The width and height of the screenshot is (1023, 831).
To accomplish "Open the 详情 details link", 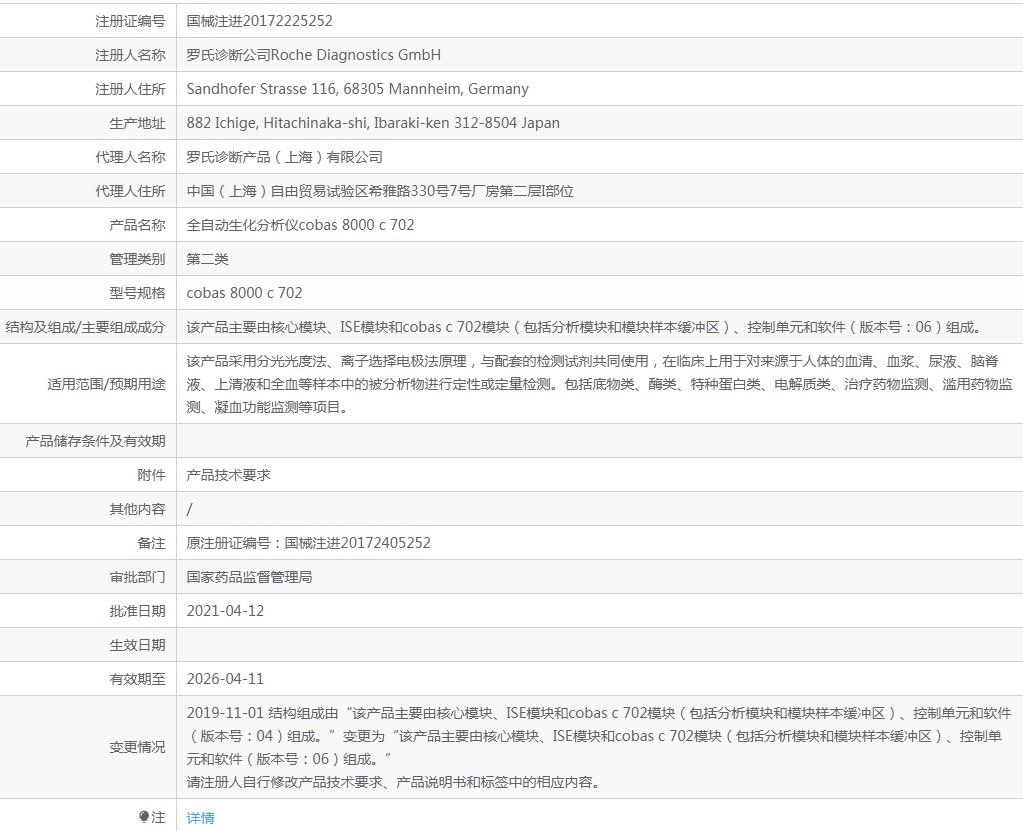I will tap(200, 817).
